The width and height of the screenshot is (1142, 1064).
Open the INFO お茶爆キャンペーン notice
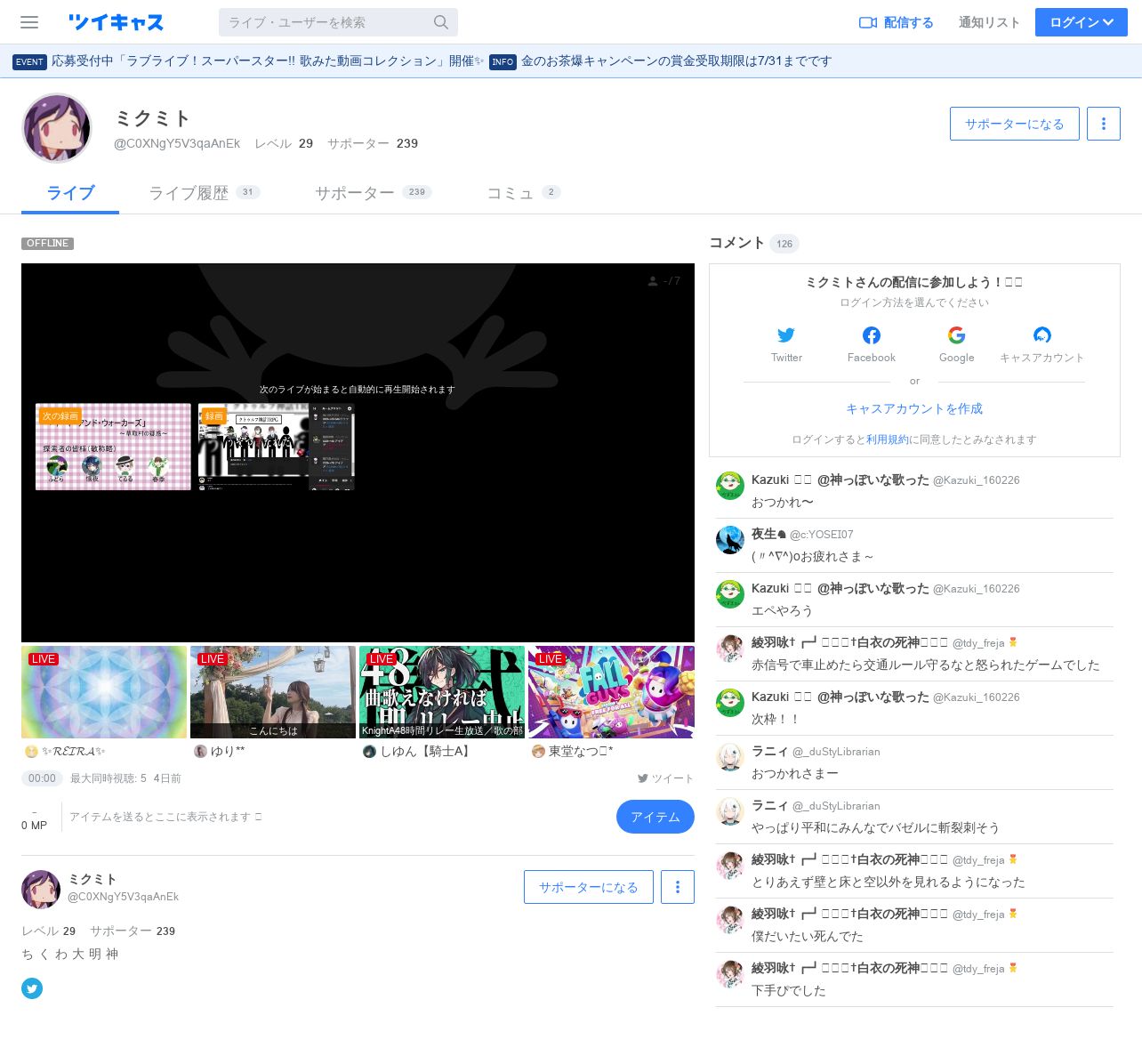pyautogui.click(x=661, y=61)
